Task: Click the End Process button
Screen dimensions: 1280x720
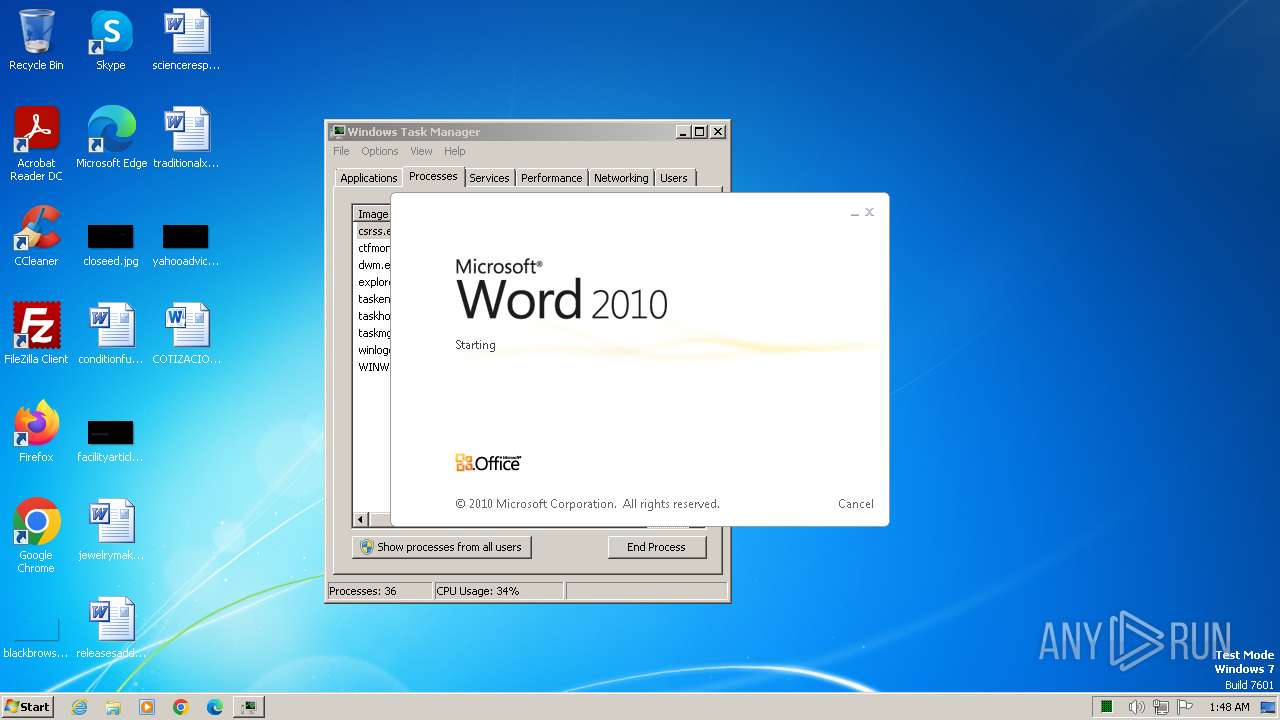Action: [656, 547]
